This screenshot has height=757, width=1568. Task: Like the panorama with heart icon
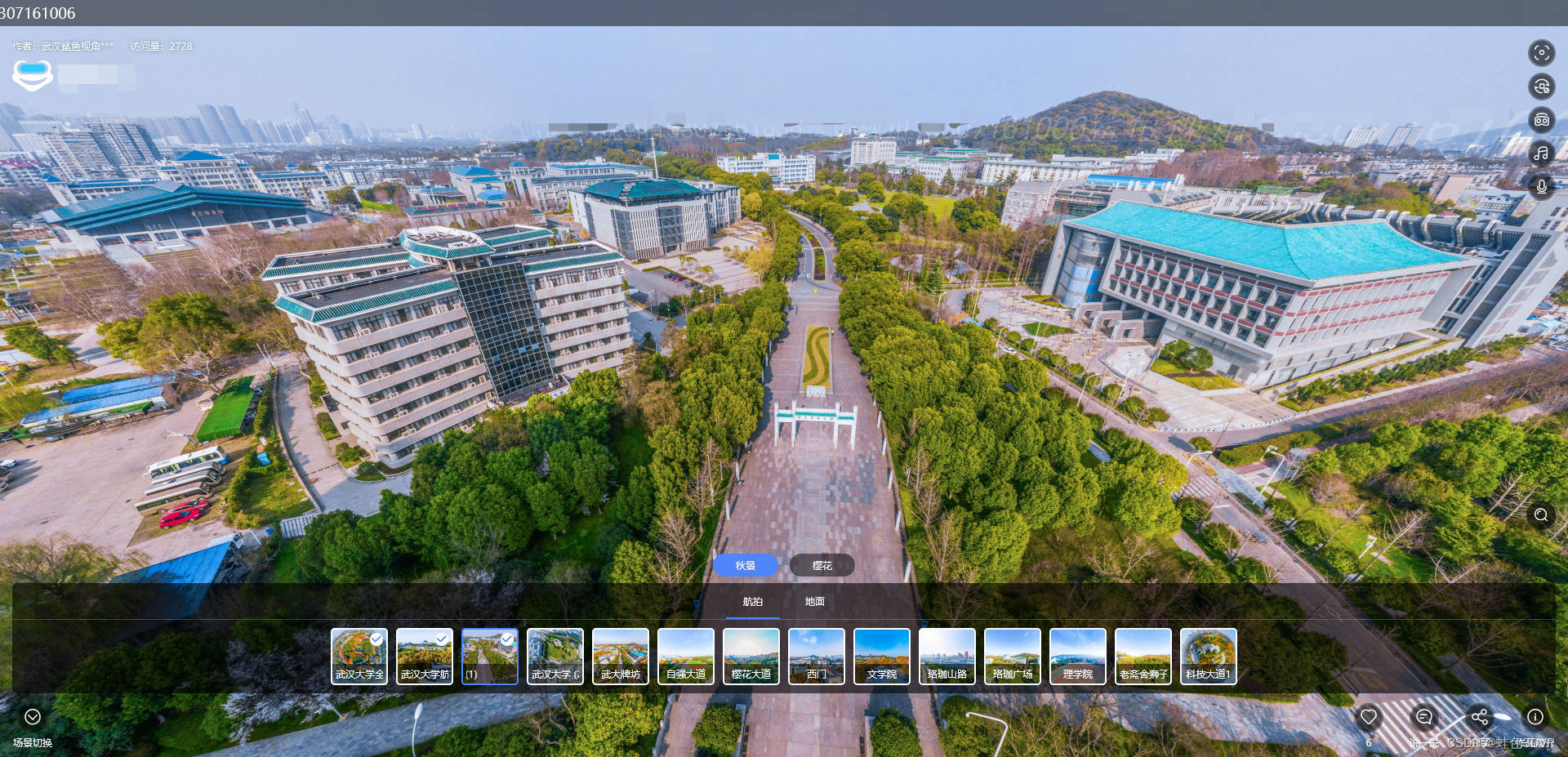pyautogui.click(x=1369, y=717)
